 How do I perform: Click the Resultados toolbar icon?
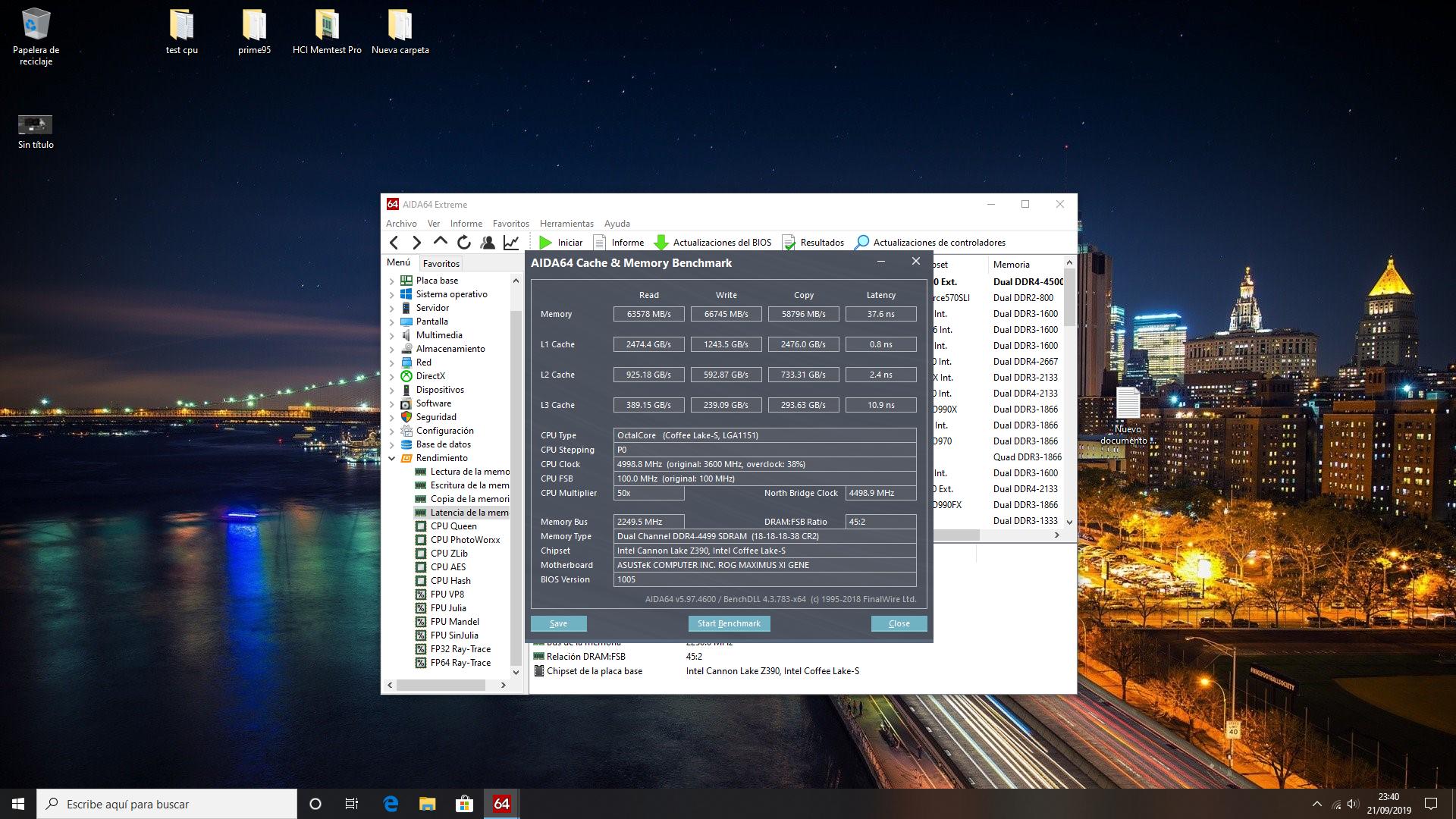[789, 243]
